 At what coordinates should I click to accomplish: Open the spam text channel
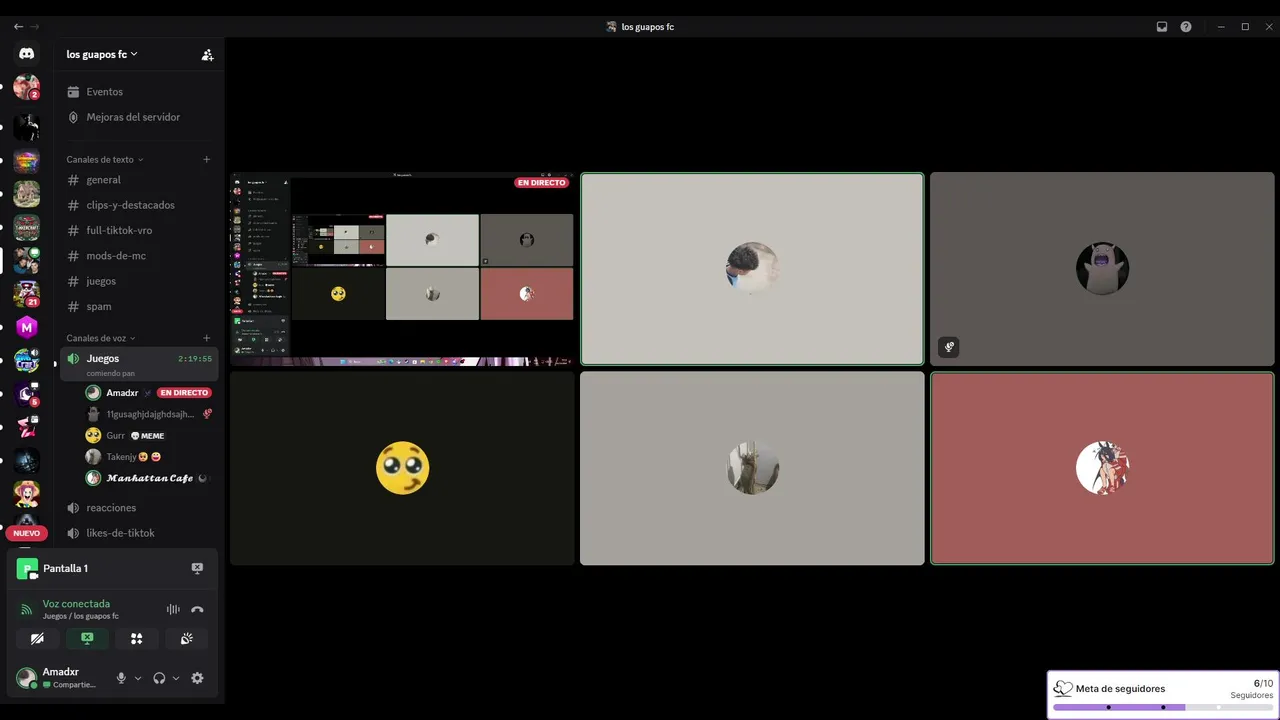click(139, 306)
